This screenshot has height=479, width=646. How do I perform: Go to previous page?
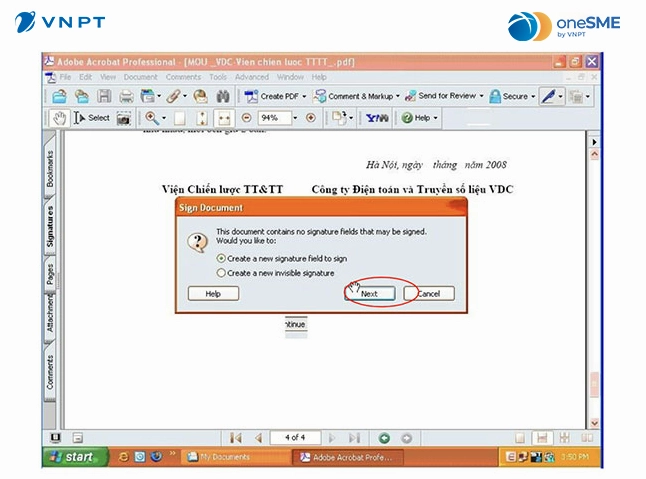(259, 438)
